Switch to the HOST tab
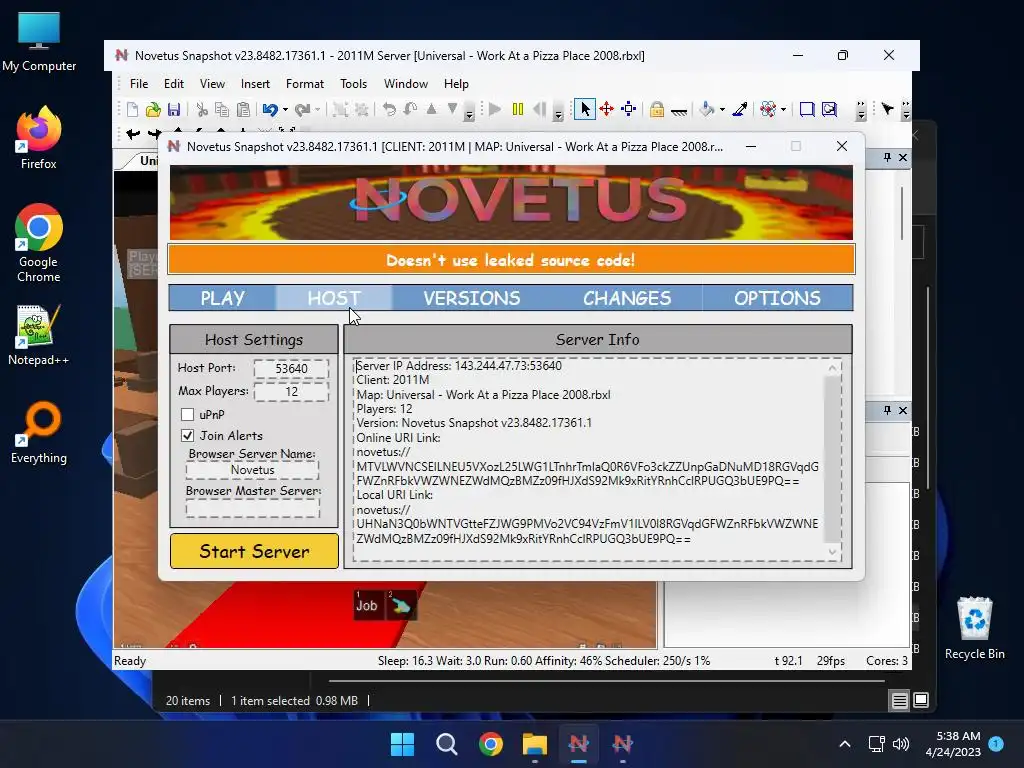 pos(334,298)
